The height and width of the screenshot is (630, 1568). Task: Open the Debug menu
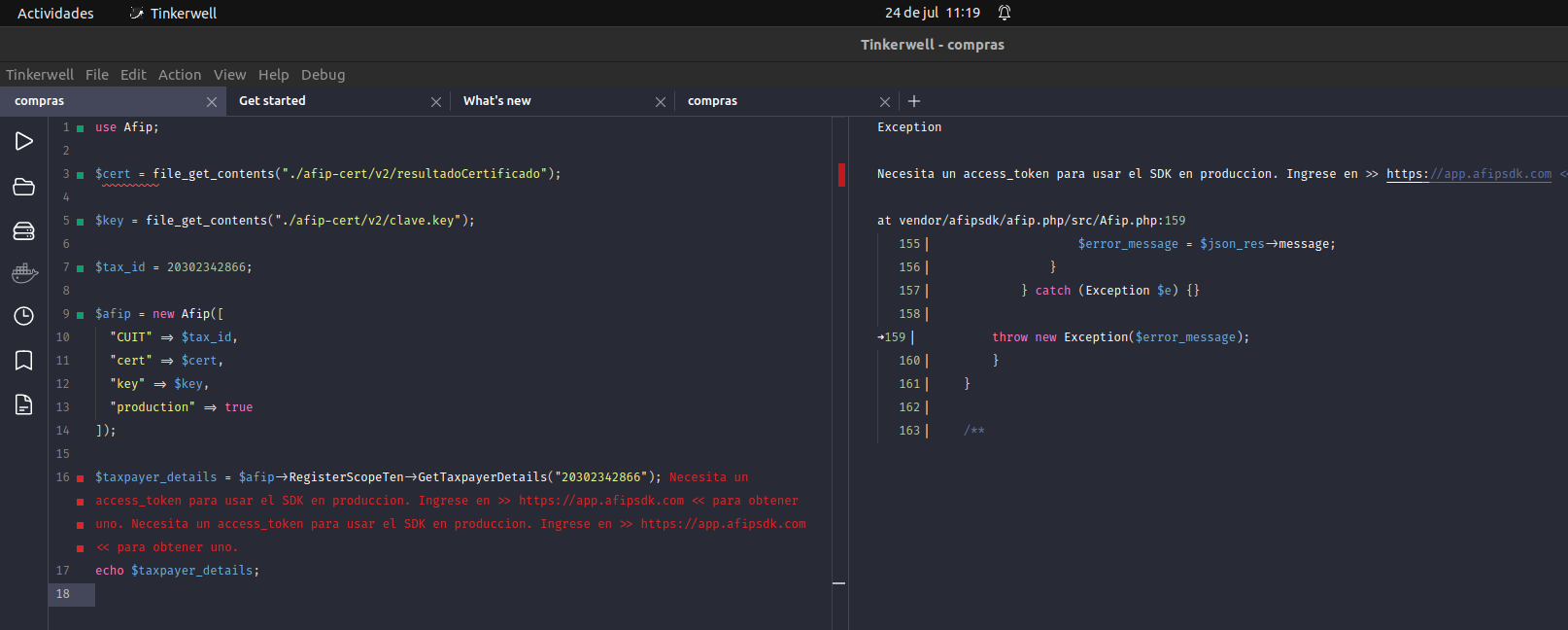coord(323,75)
